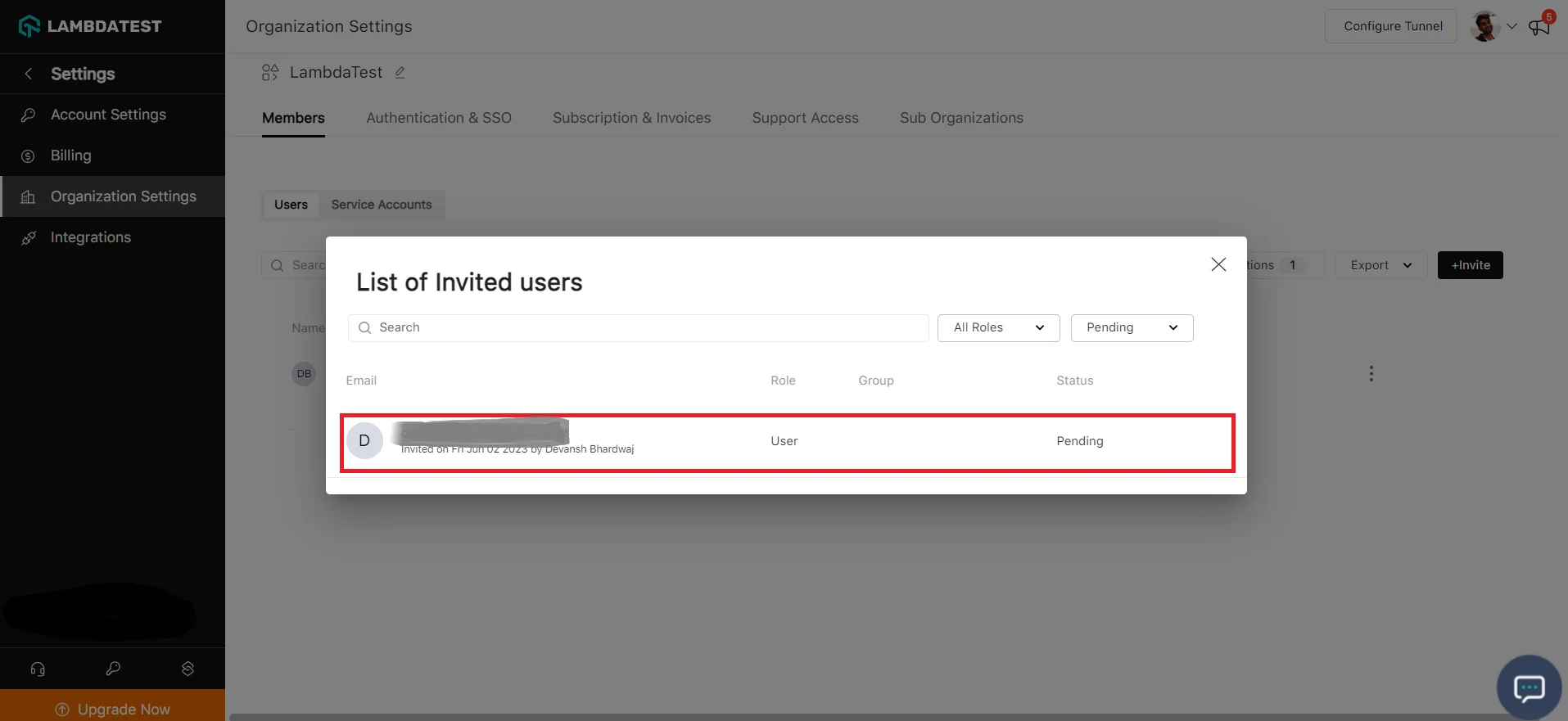
Task: Click the LambdaTest logo in sidebar
Action: pyautogui.click(x=90, y=26)
